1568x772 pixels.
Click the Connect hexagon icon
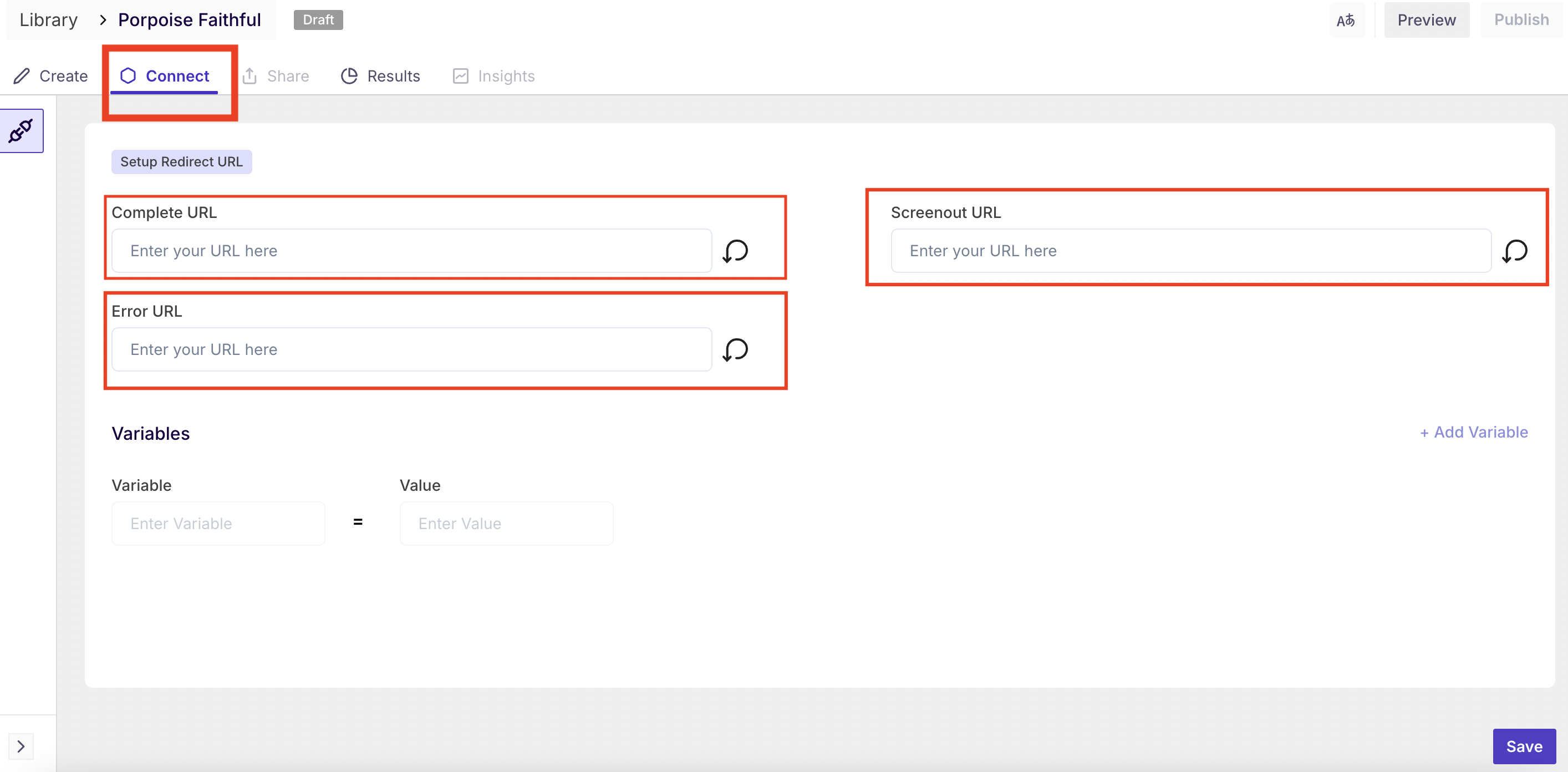click(128, 75)
